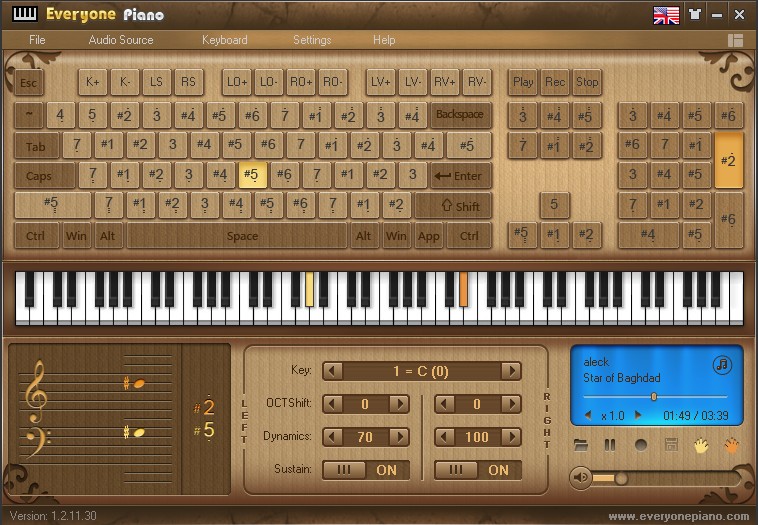Open the language flag selector
The image size is (758, 525).
click(x=666, y=15)
